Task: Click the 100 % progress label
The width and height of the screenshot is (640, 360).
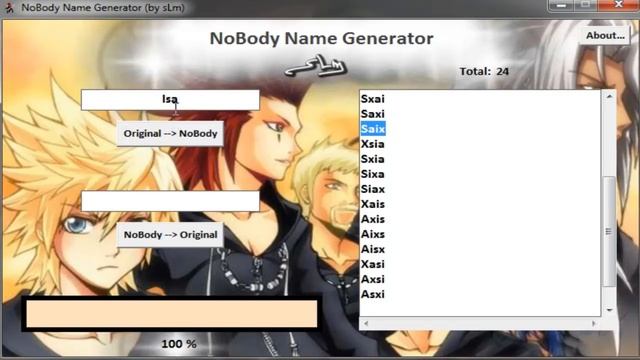Action: pos(179,344)
